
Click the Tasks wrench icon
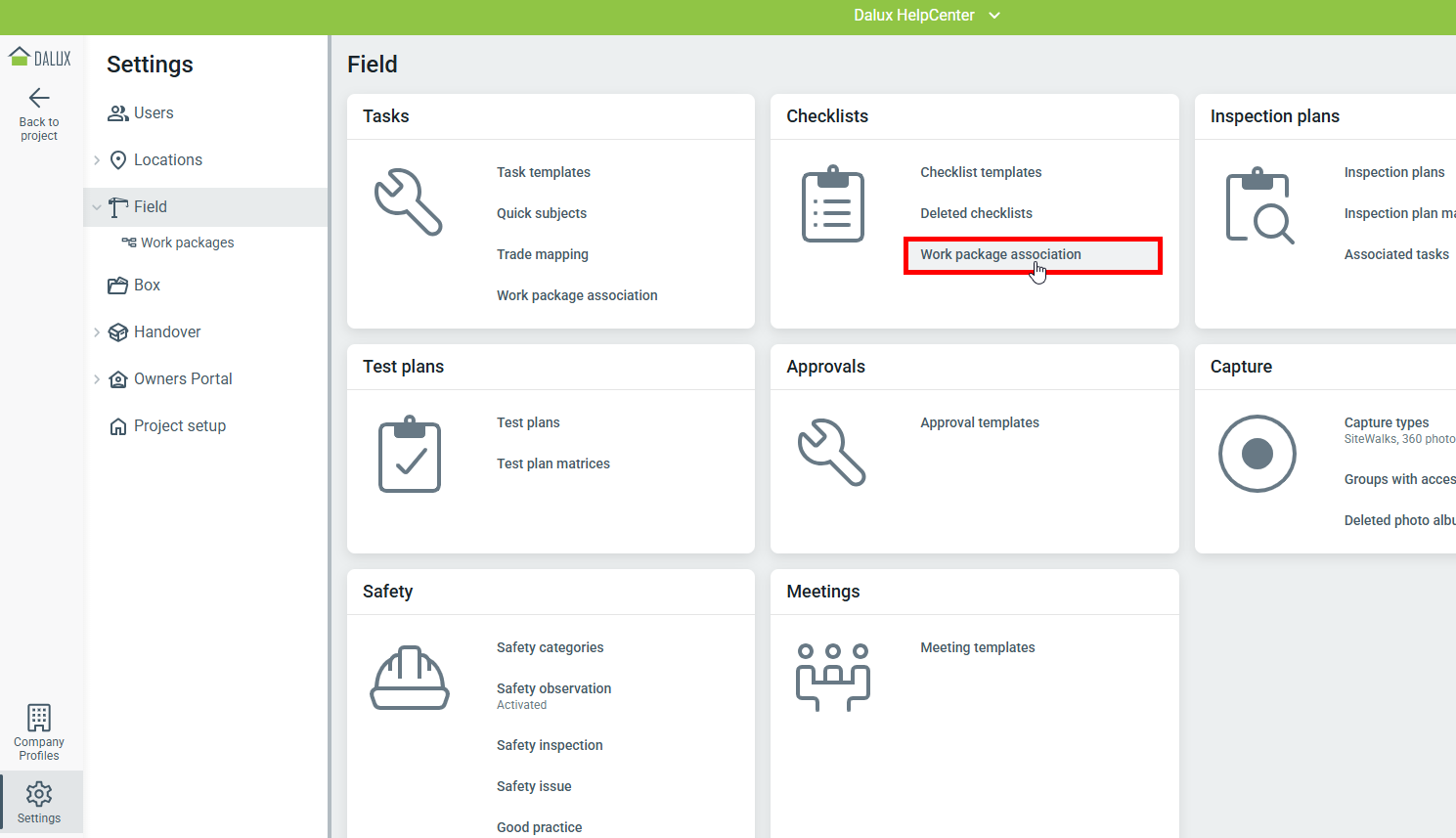(409, 202)
